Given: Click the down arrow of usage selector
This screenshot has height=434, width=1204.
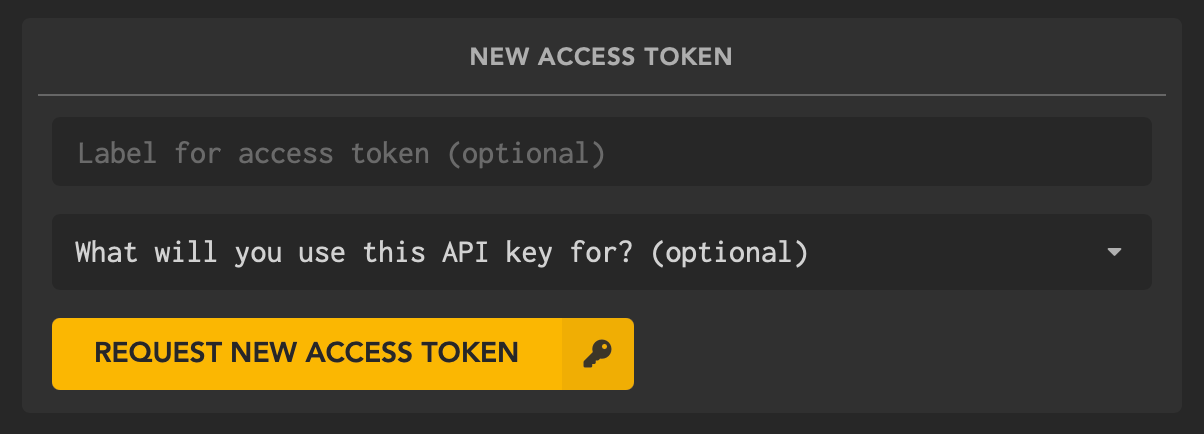Looking at the screenshot, I should [x=1115, y=252].
